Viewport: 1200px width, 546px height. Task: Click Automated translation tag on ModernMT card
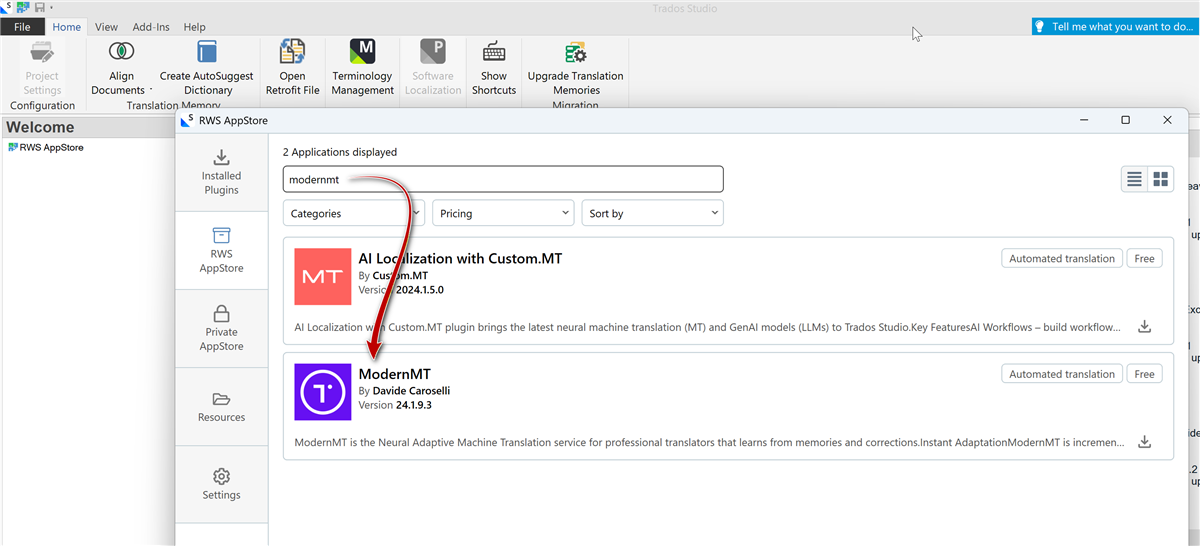pos(1062,374)
